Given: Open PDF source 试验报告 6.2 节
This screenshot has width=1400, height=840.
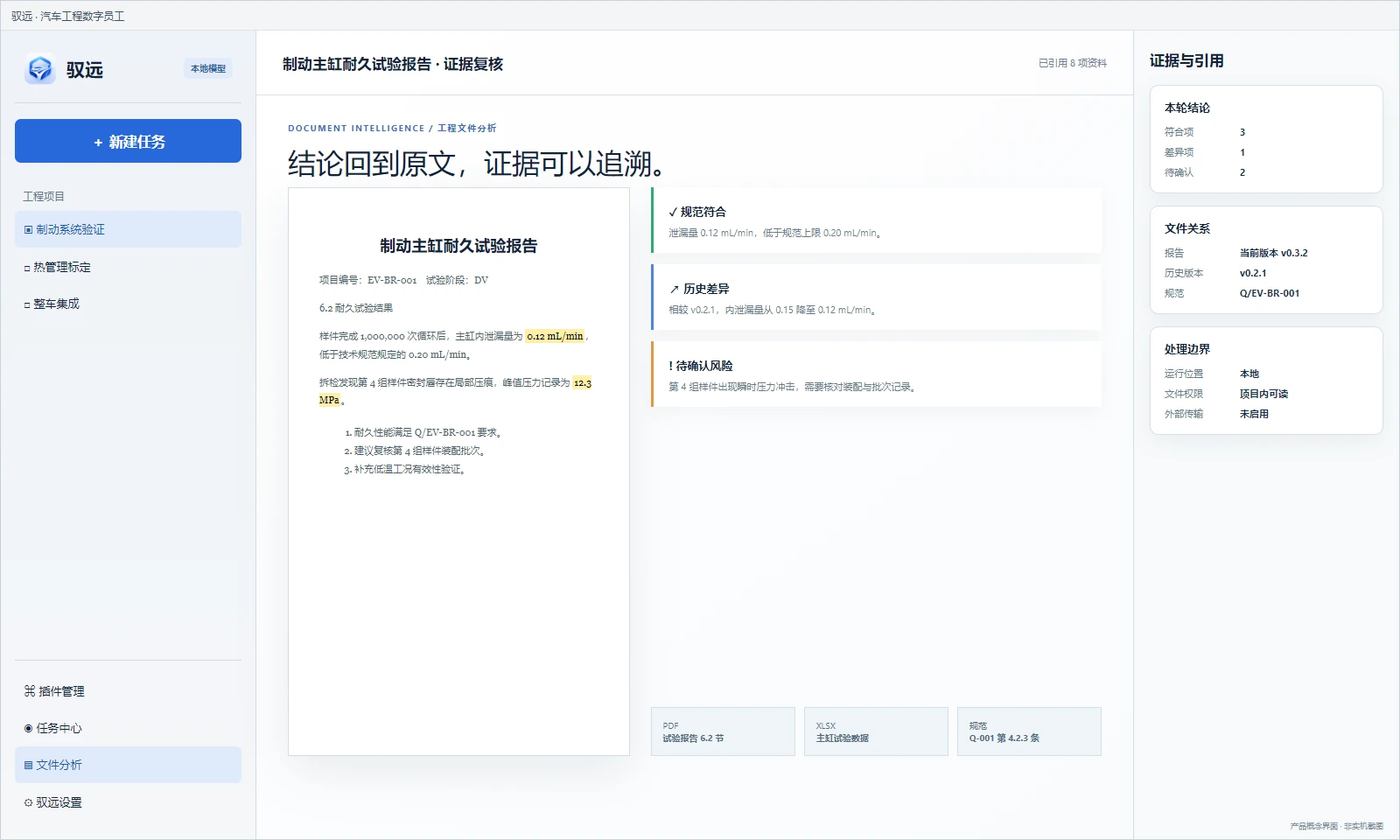Looking at the screenshot, I should click(x=723, y=731).
